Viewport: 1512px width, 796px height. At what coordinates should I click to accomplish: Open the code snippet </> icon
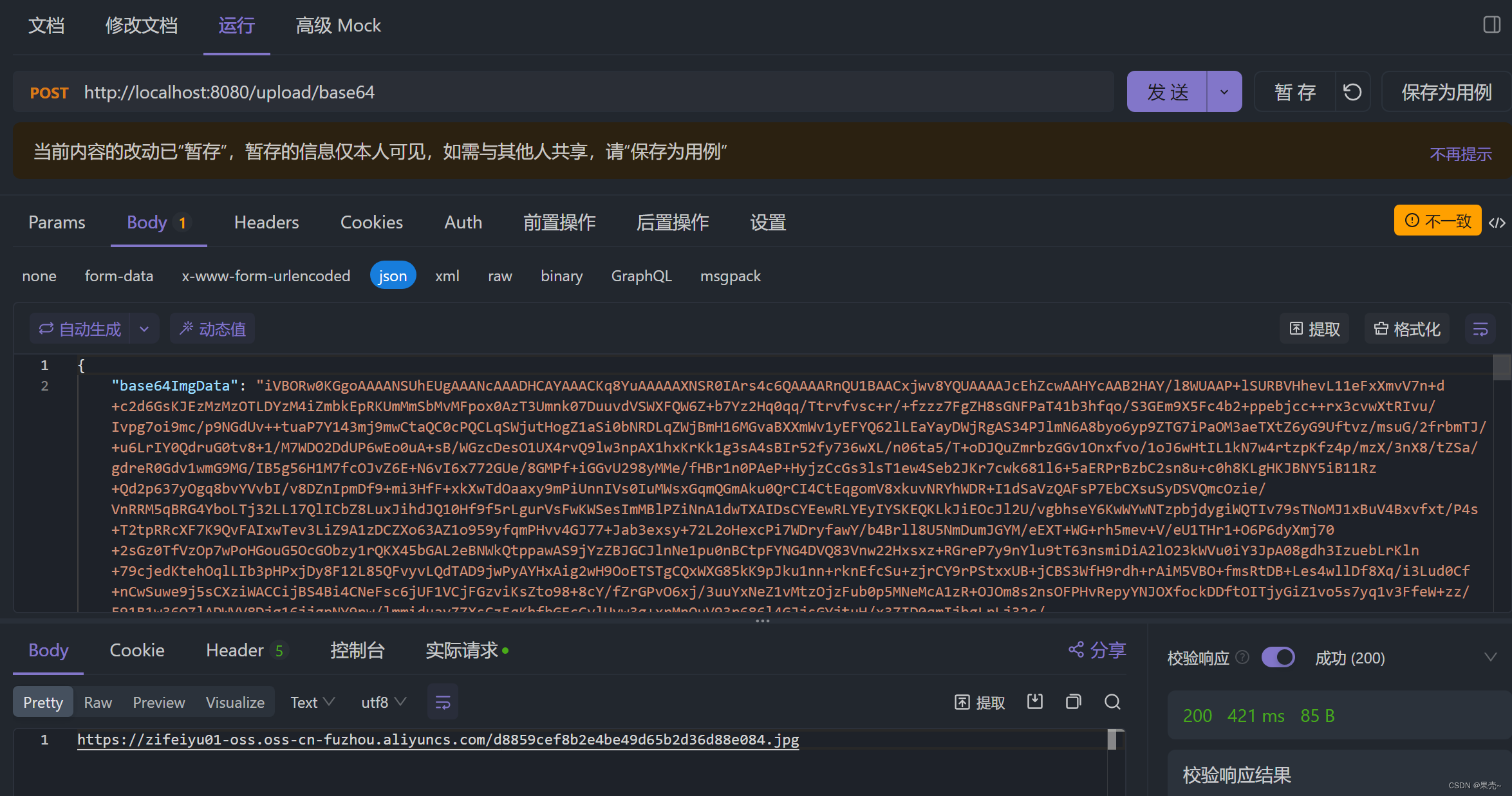pyautogui.click(x=1497, y=223)
